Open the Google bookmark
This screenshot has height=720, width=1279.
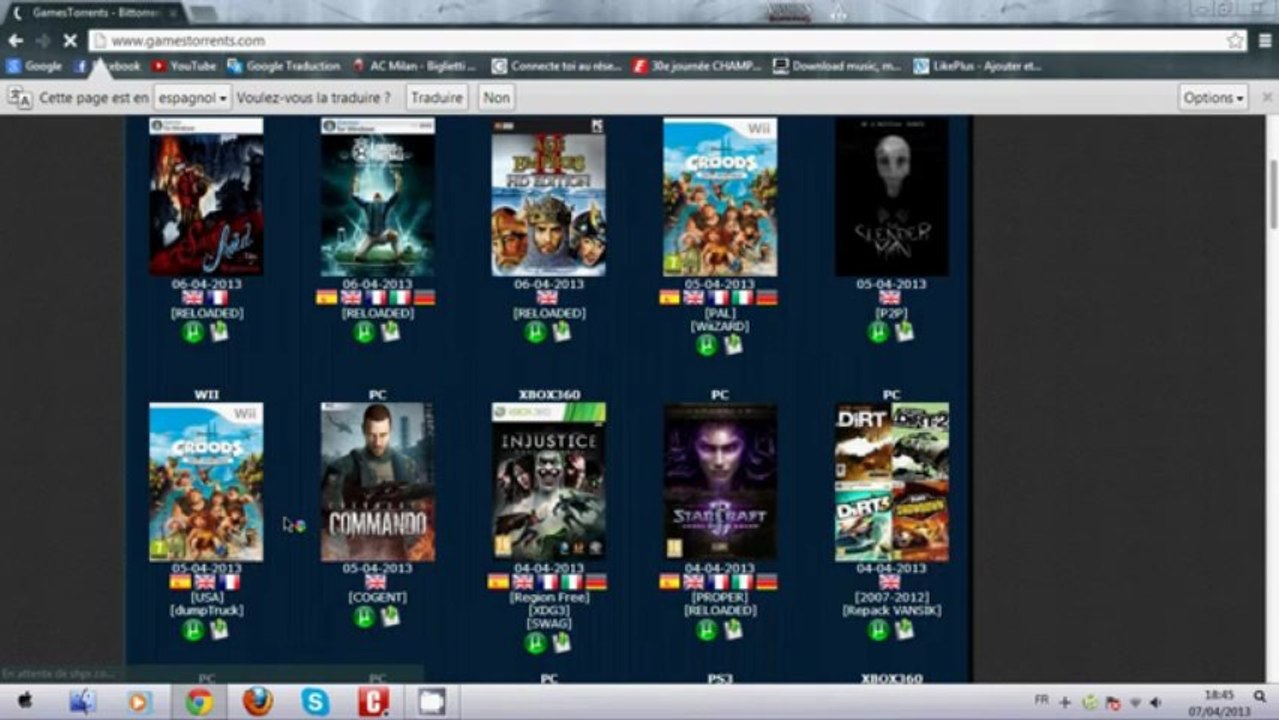coord(34,66)
